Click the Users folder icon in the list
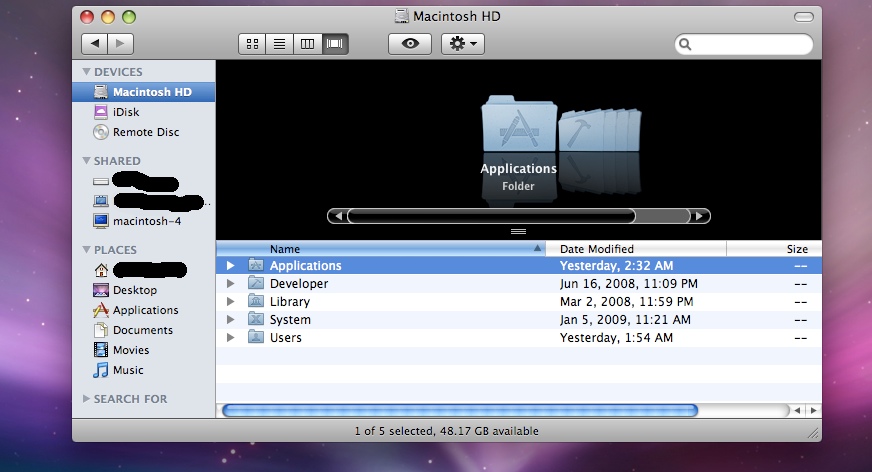This screenshot has width=872, height=472. [x=256, y=337]
